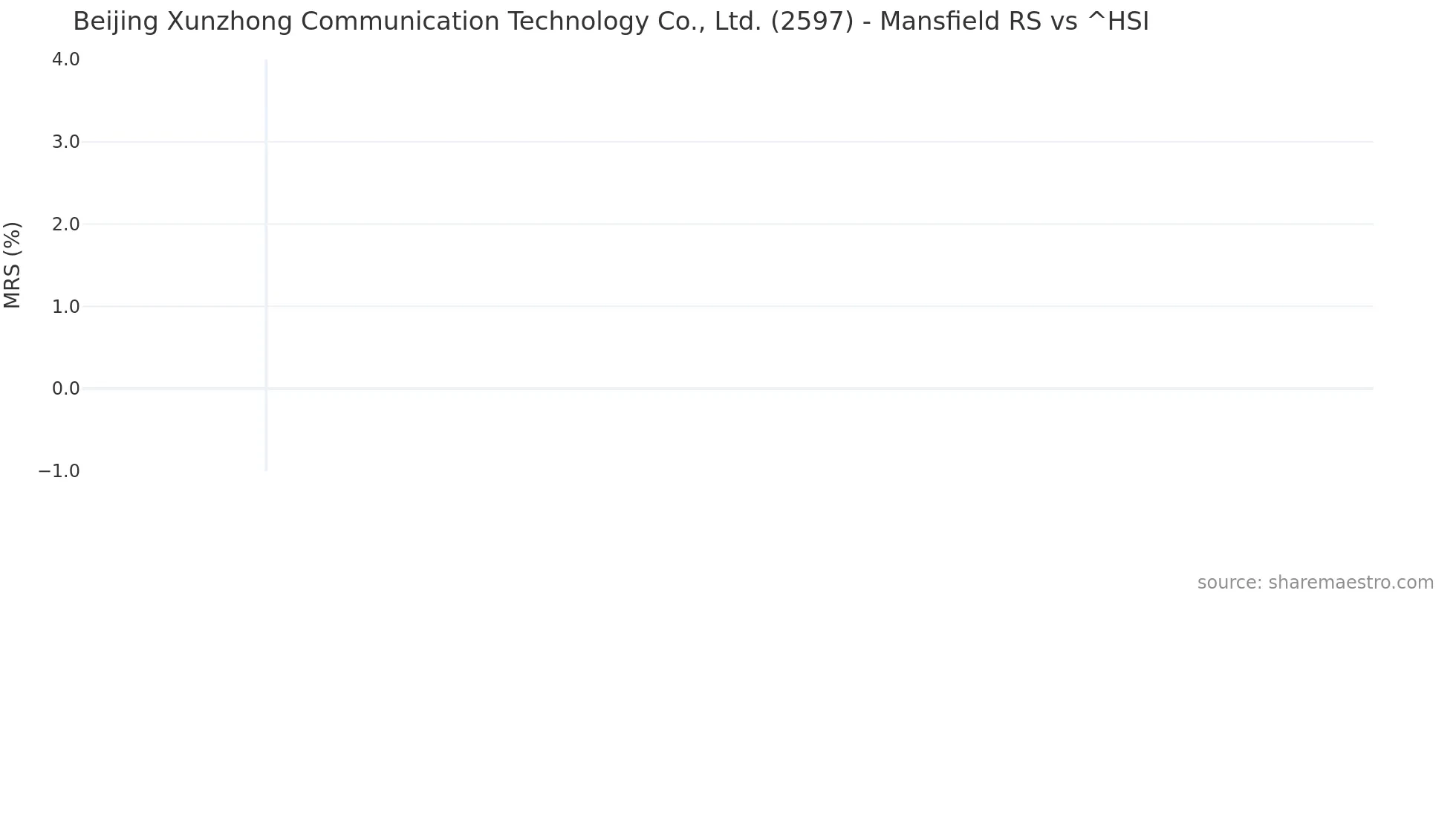This screenshot has height=819, width=1456.
Task: Click the 3.0 y-axis tick label
Action: (65, 142)
